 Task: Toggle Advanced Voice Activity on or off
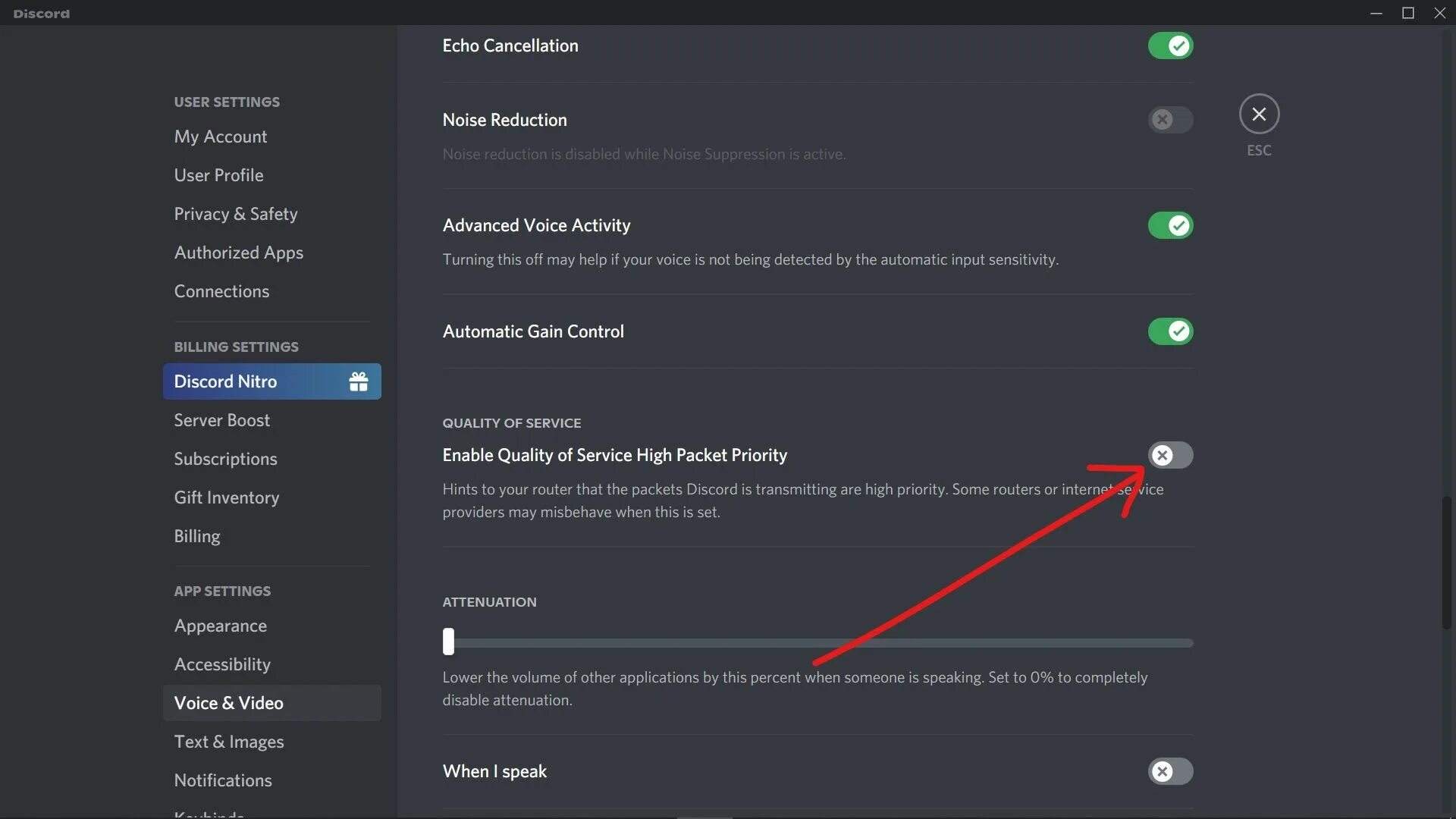(1171, 225)
